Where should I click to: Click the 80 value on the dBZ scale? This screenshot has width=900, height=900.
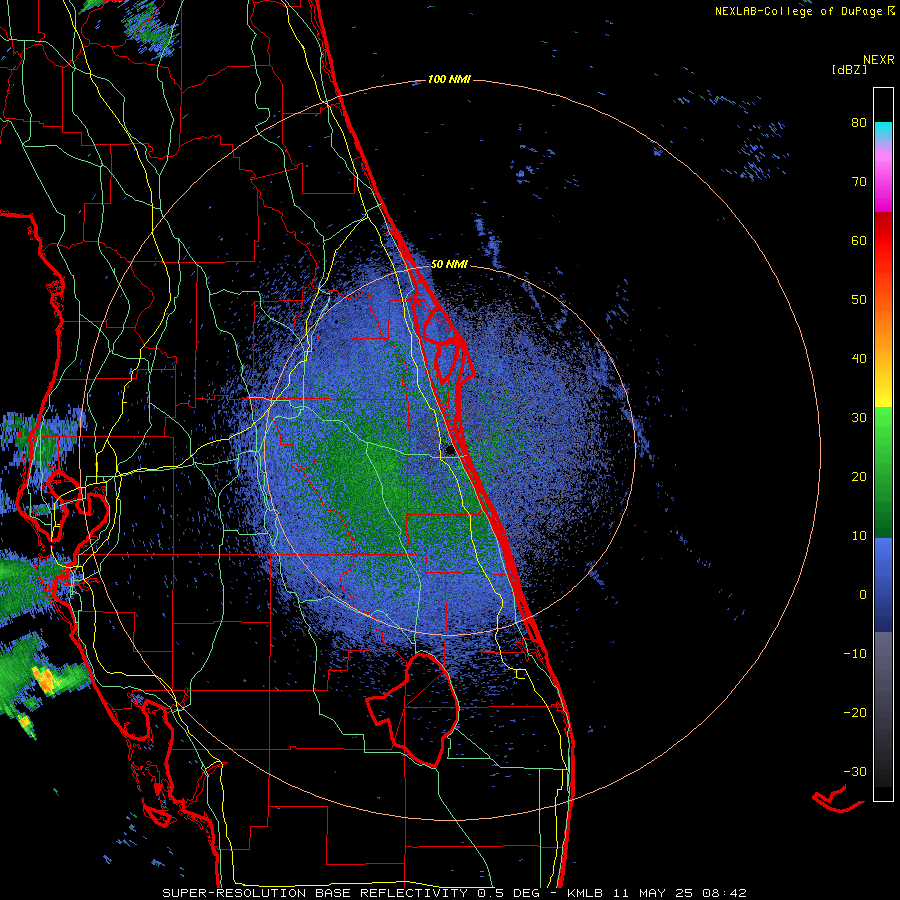coord(859,123)
